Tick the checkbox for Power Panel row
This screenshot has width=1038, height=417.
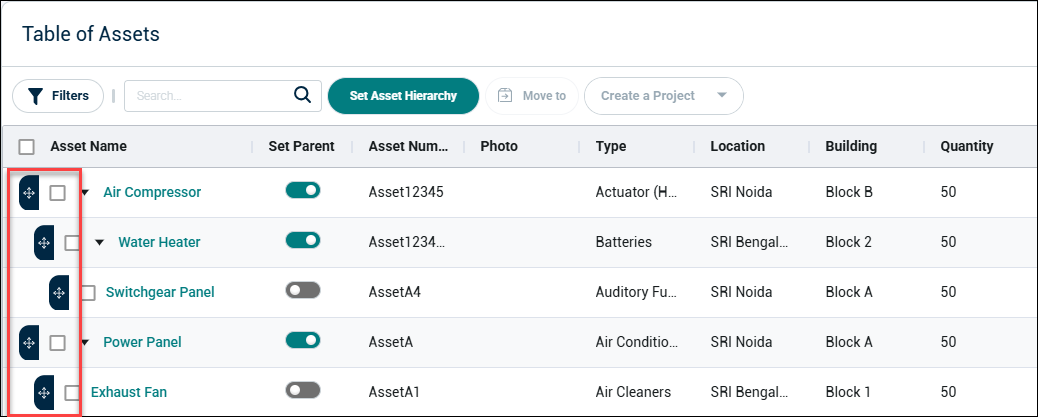pyautogui.click(x=58, y=343)
